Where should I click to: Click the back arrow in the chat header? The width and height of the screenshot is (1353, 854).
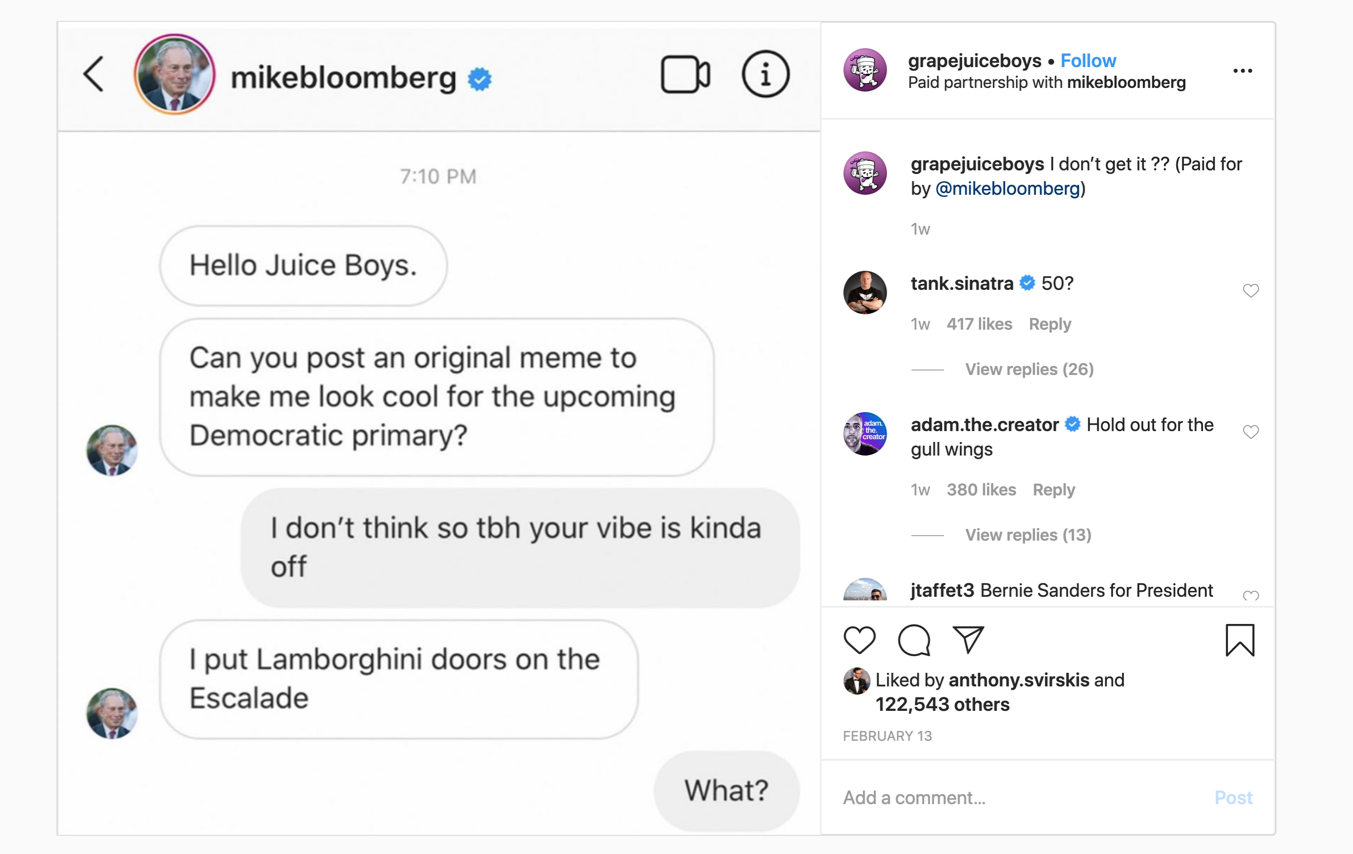pos(93,74)
